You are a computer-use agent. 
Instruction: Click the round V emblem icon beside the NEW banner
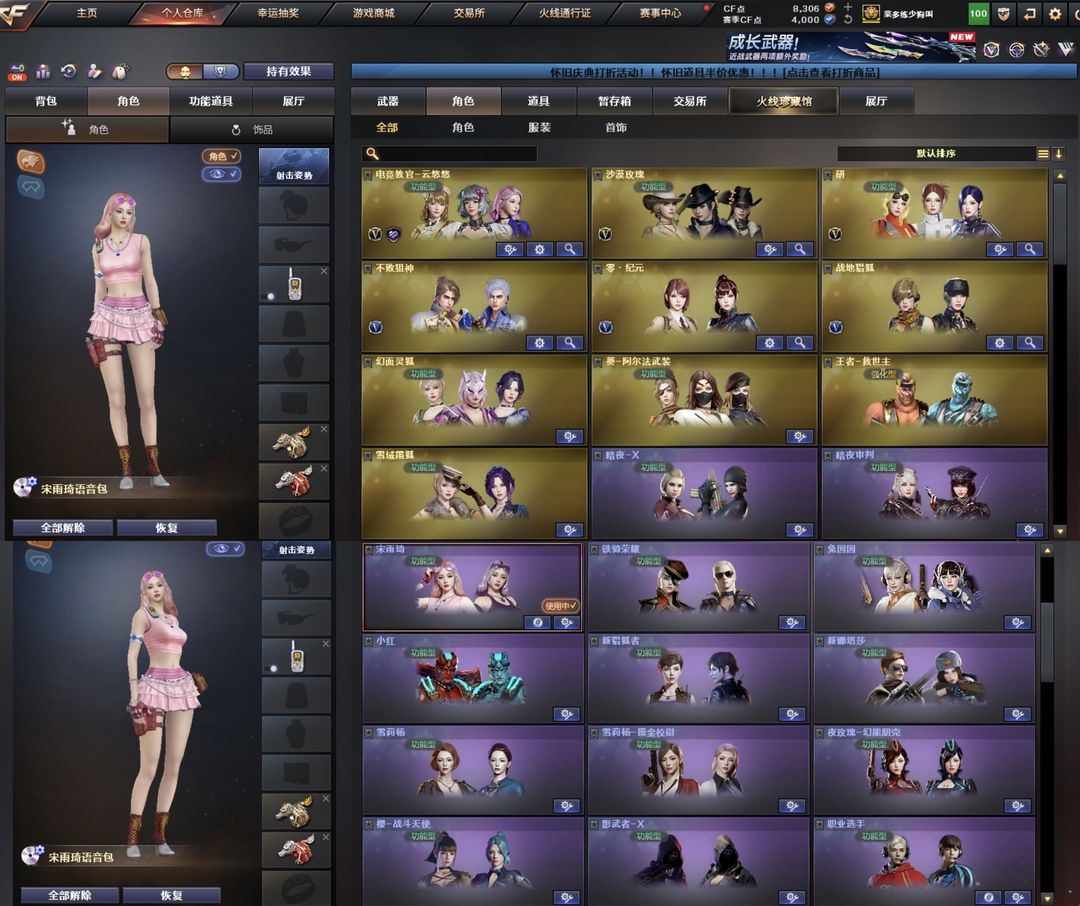coord(991,49)
